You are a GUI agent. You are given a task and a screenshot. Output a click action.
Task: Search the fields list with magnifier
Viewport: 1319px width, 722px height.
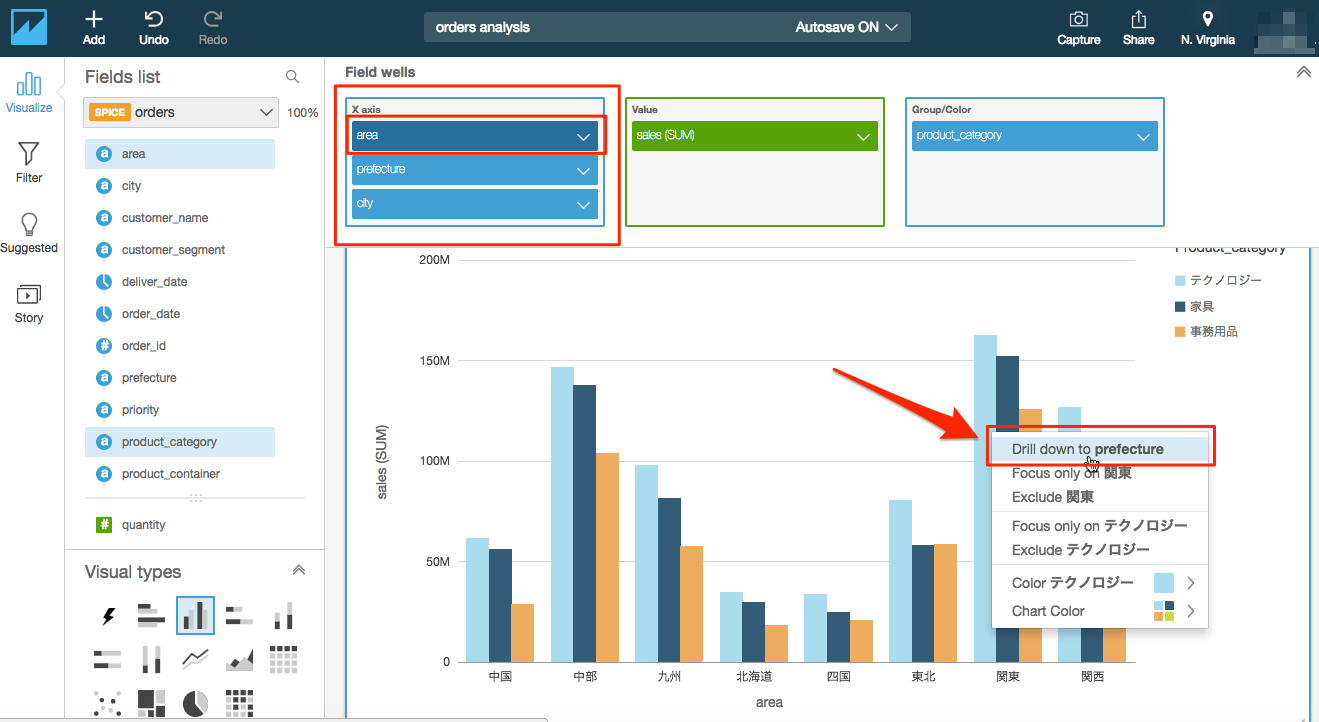(292, 77)
